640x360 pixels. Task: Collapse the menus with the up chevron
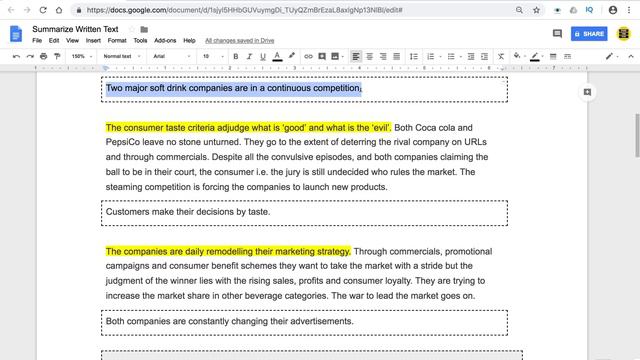tap(631, 56)
